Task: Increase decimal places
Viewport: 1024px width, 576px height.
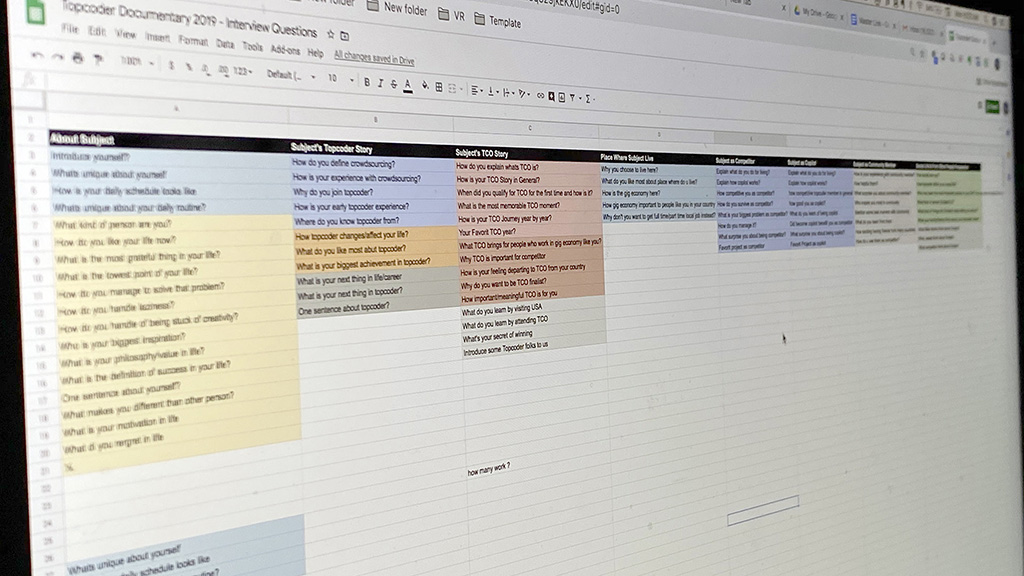Action: [x=223, y=69]
